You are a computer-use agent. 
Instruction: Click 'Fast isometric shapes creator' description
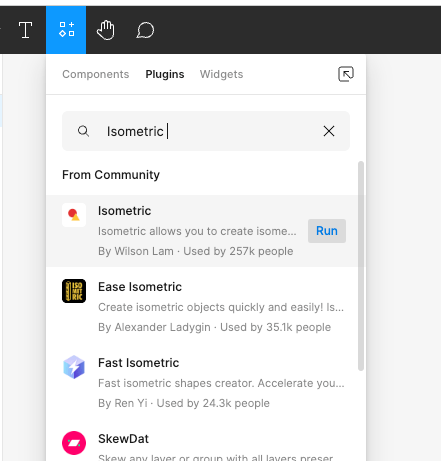click(x=221, y=383)
